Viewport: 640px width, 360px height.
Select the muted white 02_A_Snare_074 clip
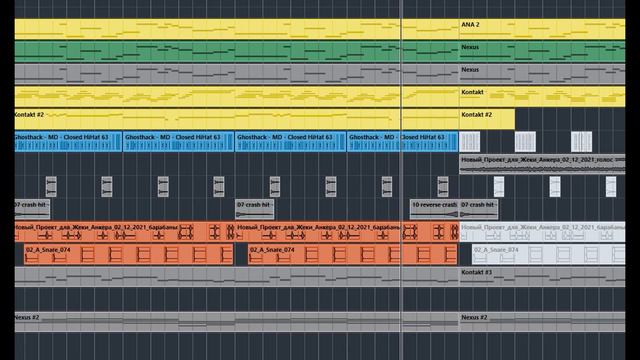pyautogui.click(x=549, y=254)
